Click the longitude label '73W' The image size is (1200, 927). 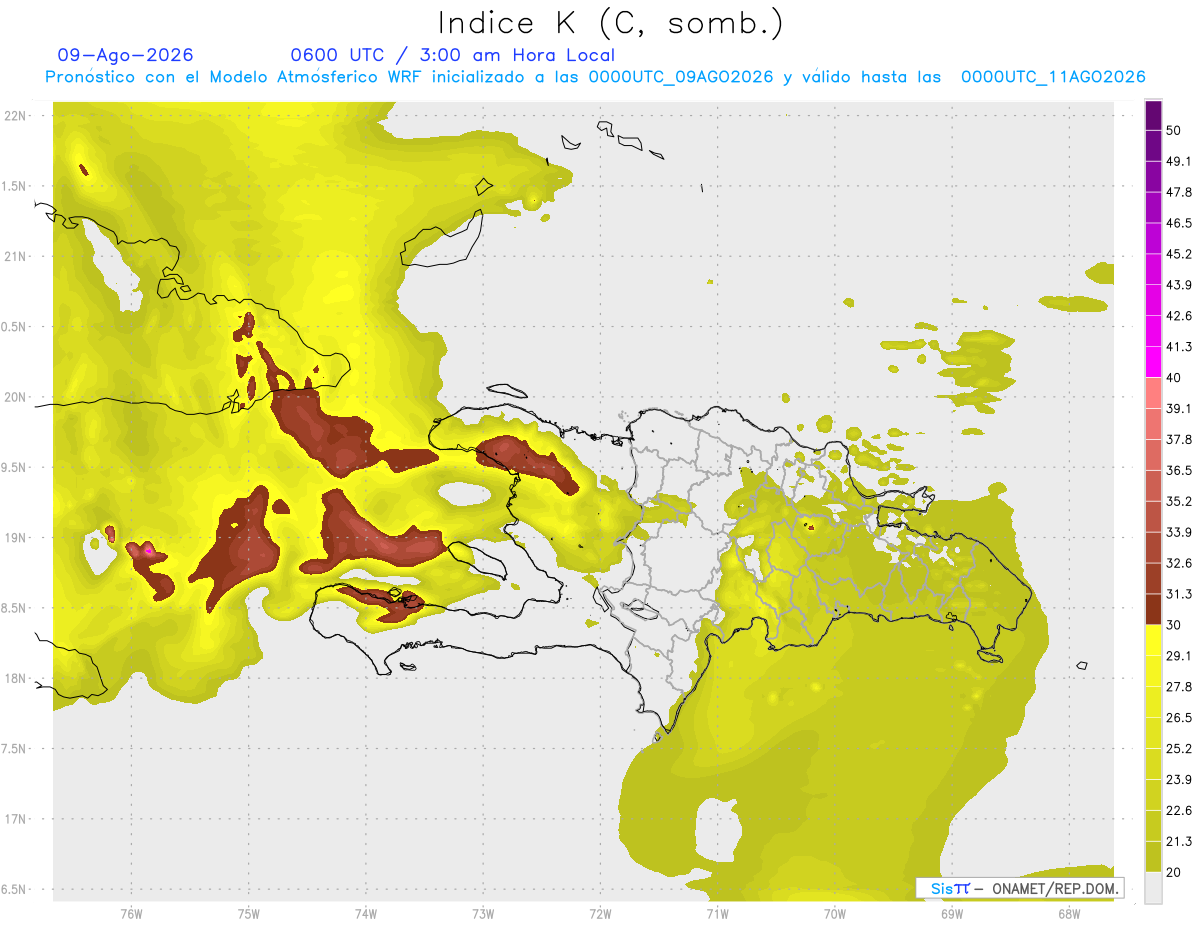click(x=483, y=913)
